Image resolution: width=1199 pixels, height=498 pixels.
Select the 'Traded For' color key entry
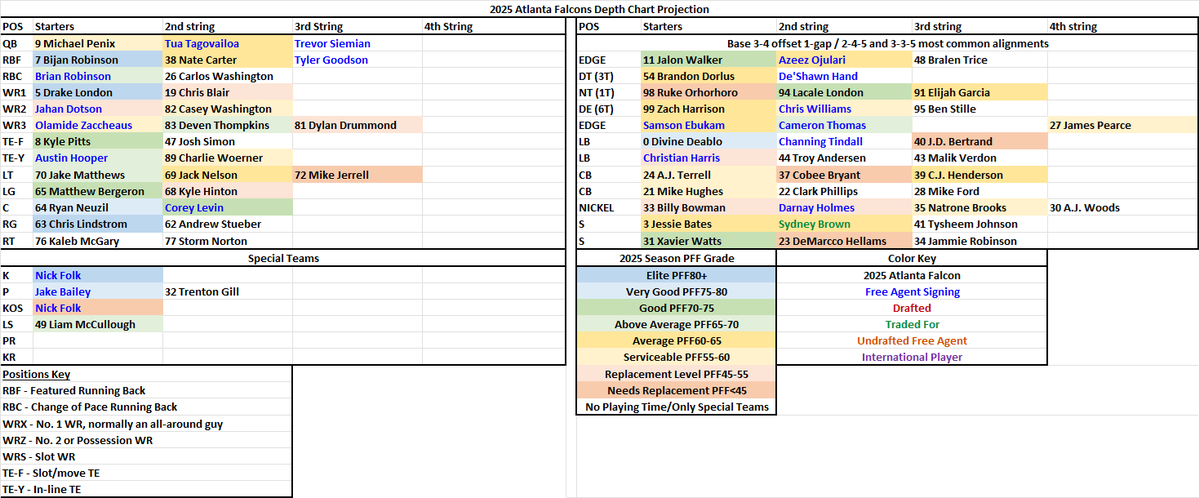click(x=911, y=324)
